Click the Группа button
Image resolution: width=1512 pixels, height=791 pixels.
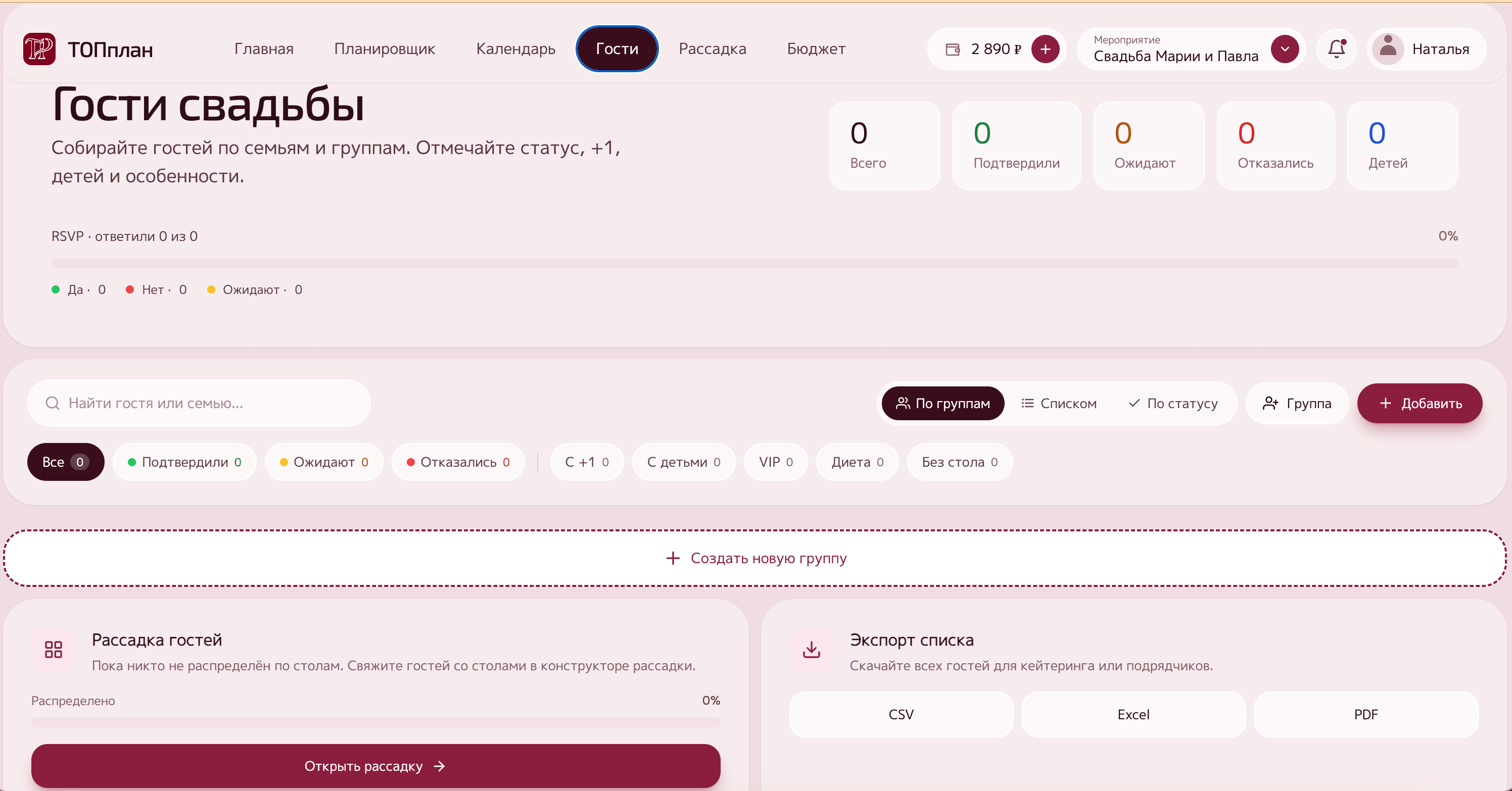pyautogui.click(x=1297, y=403)
